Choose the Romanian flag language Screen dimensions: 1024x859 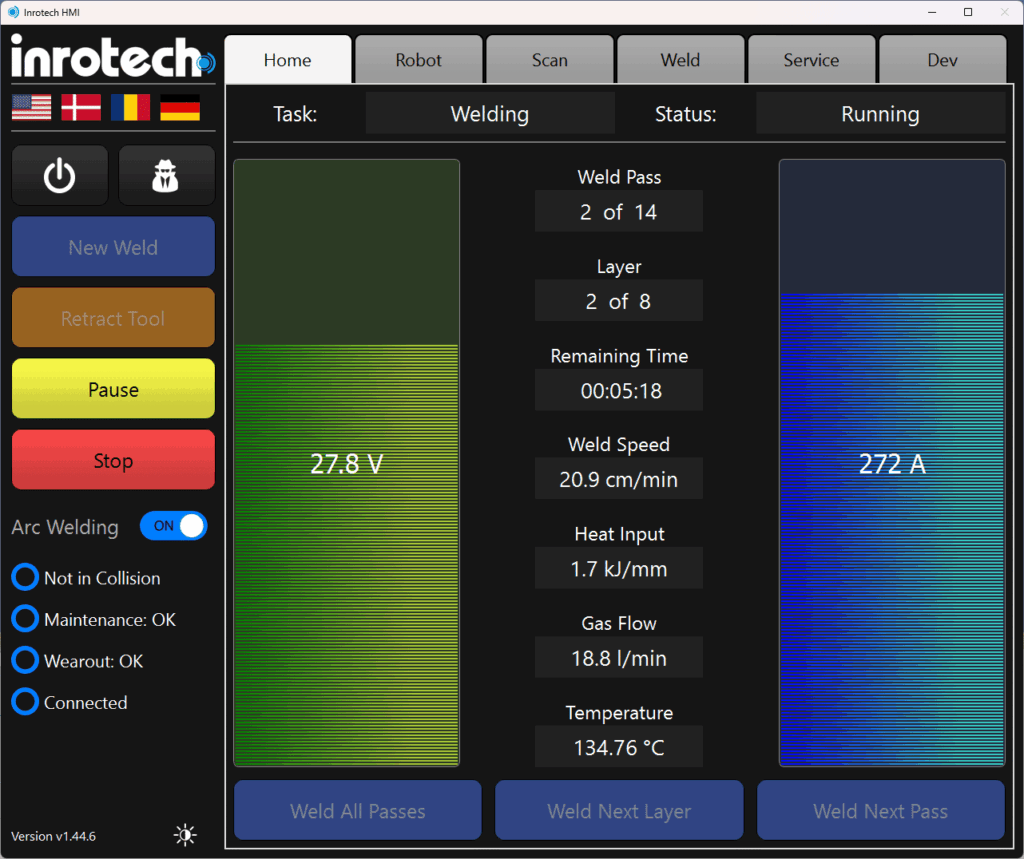pos(130,107)
